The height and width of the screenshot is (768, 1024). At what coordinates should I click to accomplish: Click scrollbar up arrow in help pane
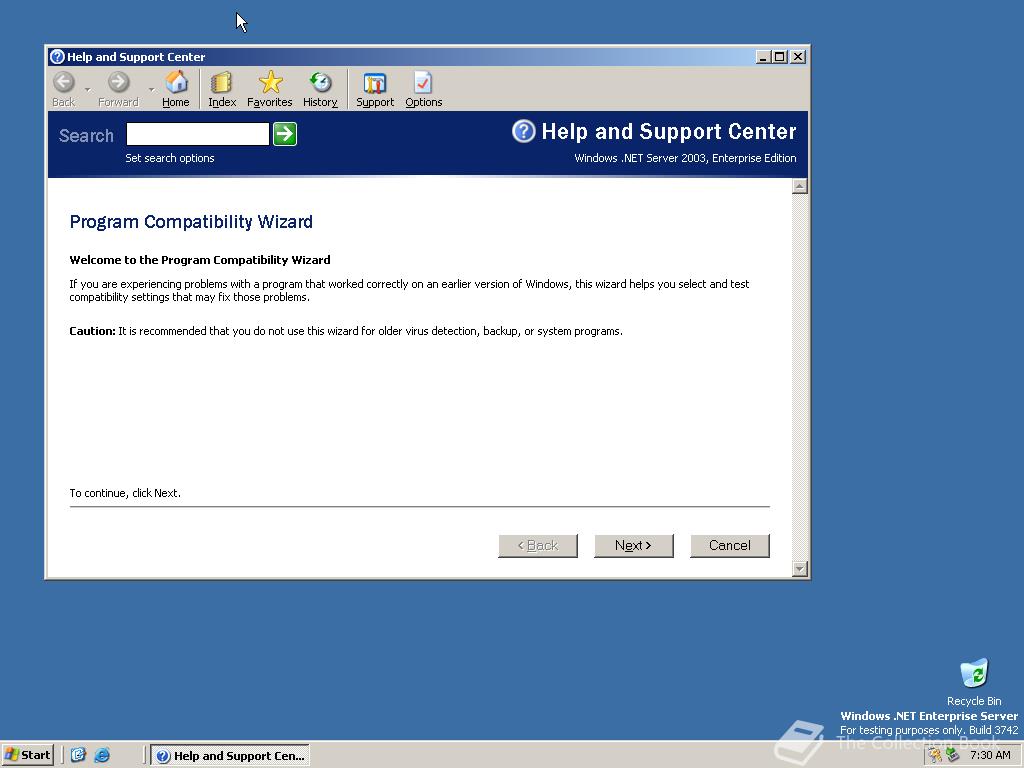[x=799, y=187]
